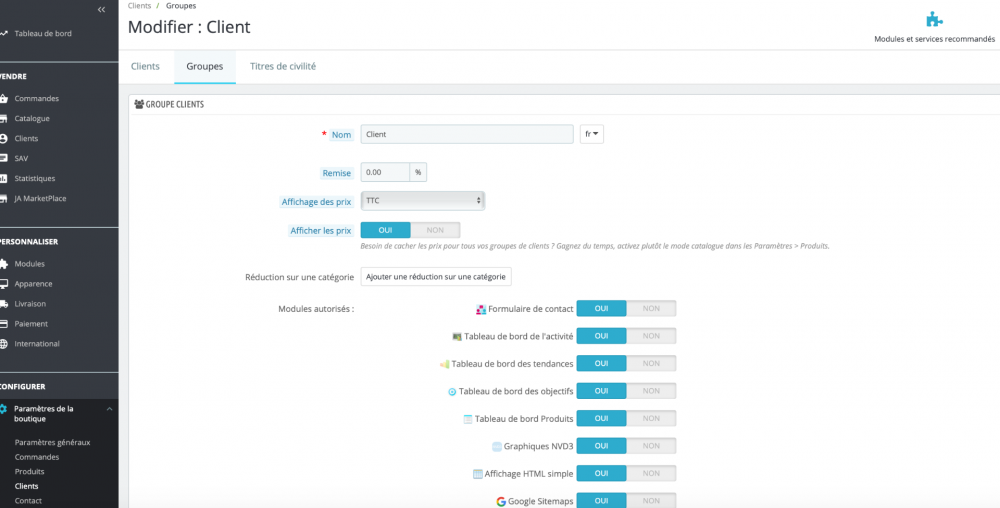Set Afficher les prix to NON
Image resolution: width=1000 pixels, height=508 pixels.
(x=435, y=230)
